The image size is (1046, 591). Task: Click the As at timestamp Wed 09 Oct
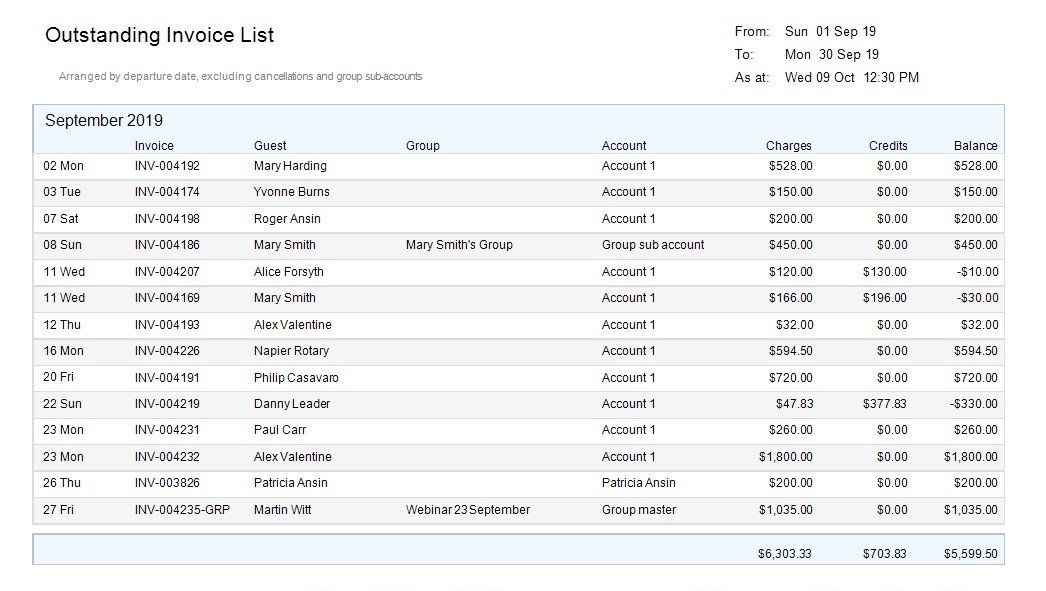point(852,77)
